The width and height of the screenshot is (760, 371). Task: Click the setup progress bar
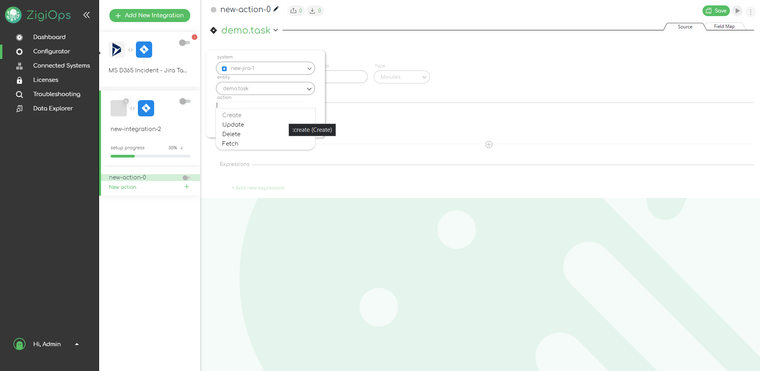point(150,156)
